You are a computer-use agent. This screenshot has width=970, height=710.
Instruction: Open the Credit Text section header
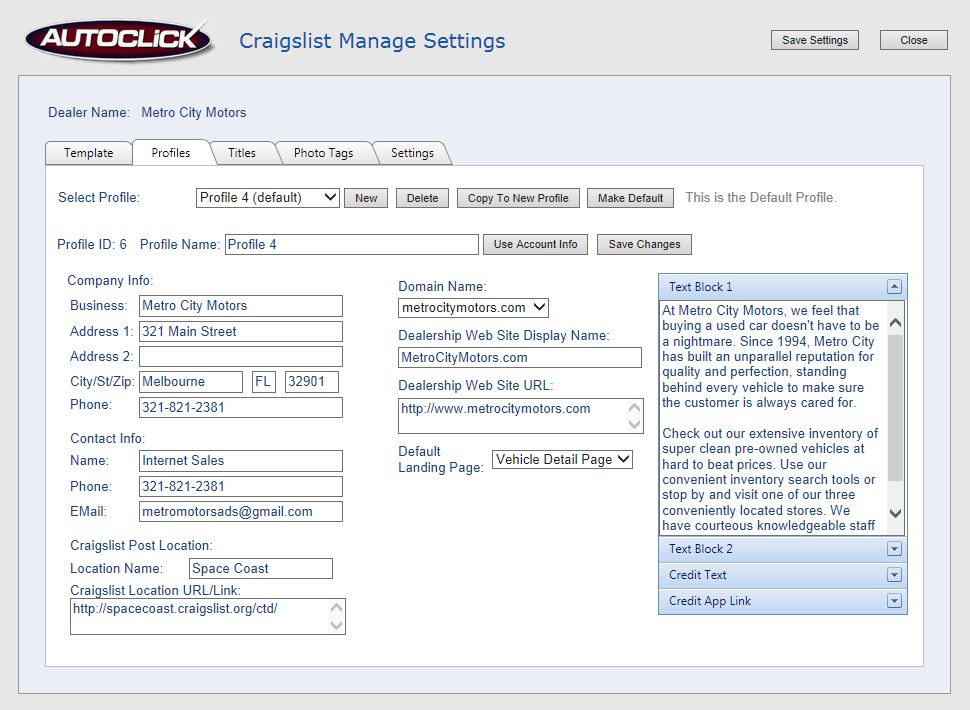pos(783,575)
